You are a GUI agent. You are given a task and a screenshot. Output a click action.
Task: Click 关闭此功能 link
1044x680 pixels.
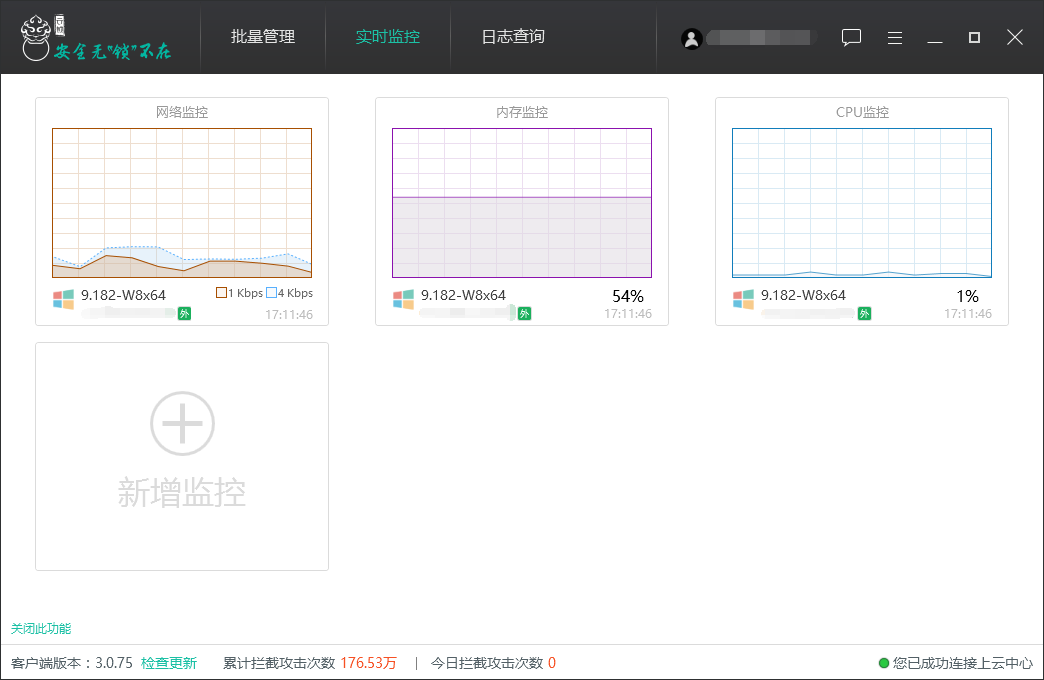tap(41, 629)
